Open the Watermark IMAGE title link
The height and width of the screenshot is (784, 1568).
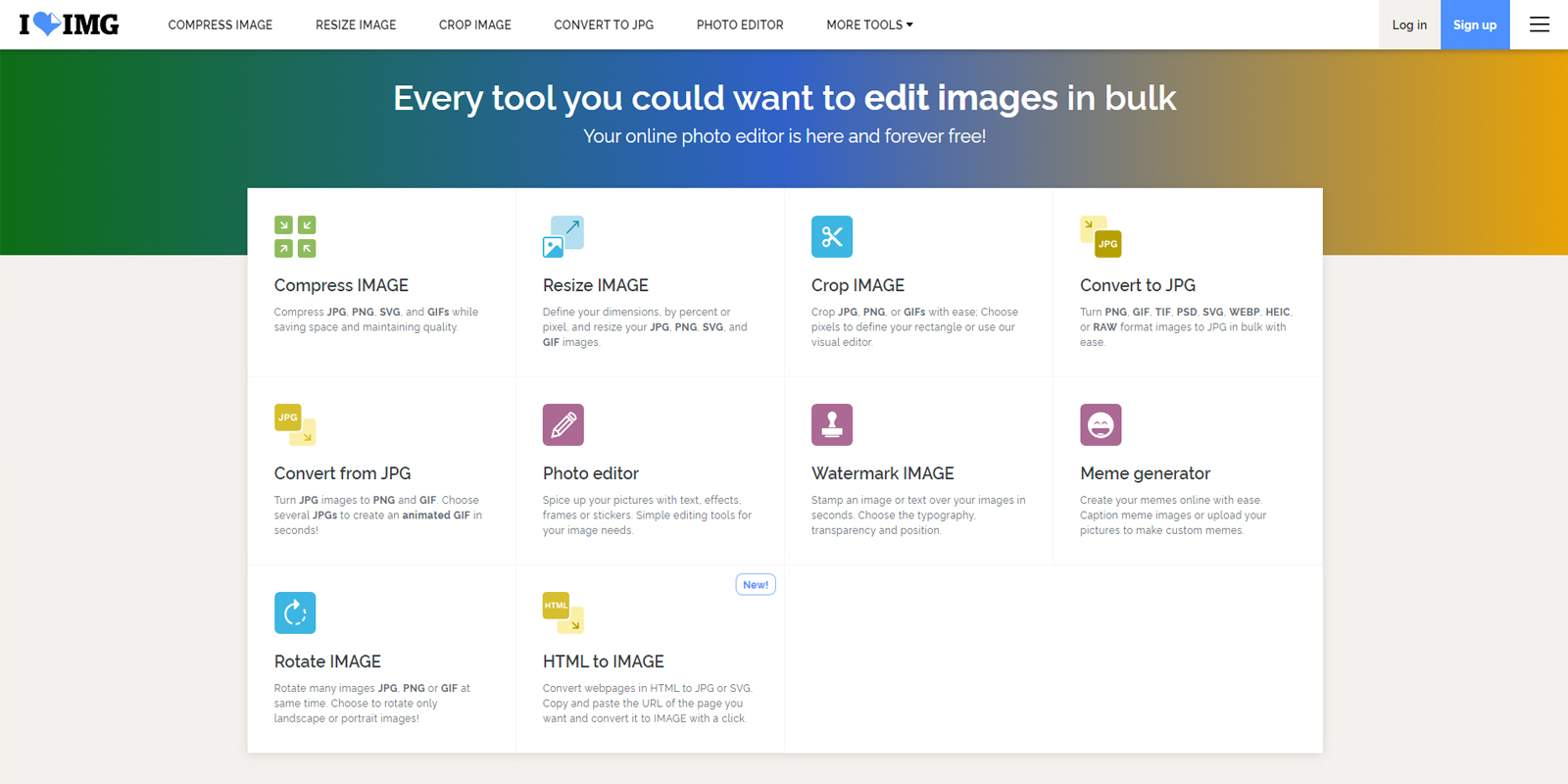pos(882,473)
